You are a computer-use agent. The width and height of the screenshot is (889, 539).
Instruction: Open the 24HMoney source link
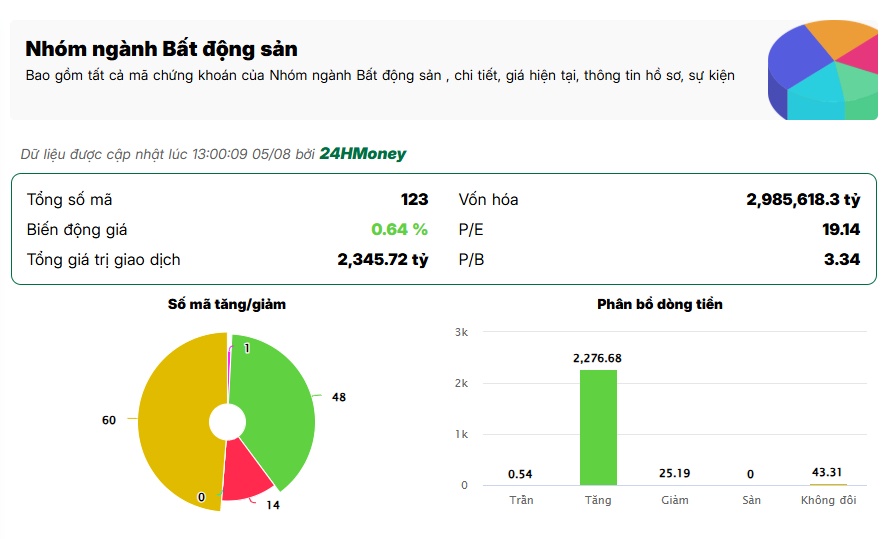[363, 154]
